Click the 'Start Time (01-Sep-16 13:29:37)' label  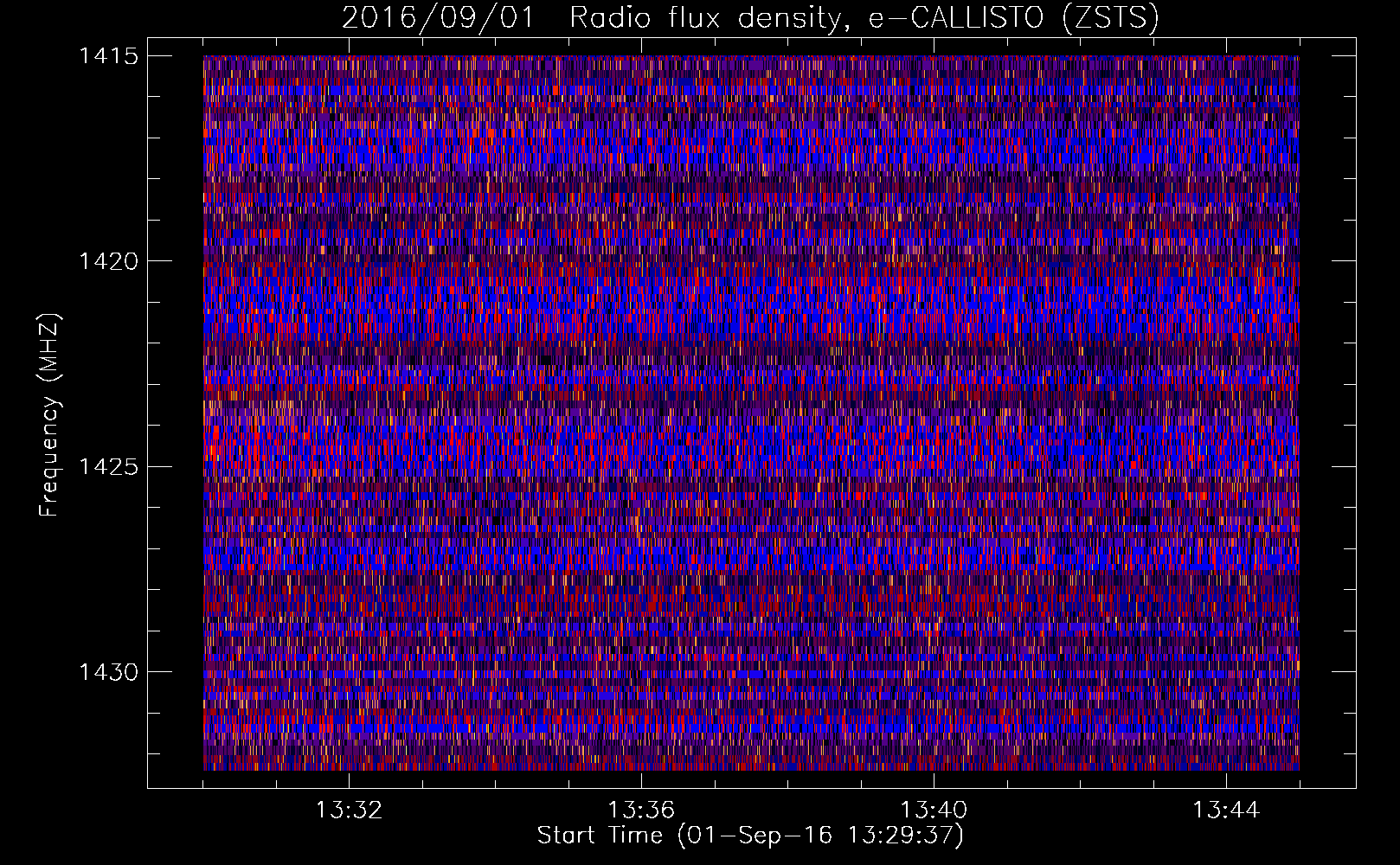pos(750,836)
